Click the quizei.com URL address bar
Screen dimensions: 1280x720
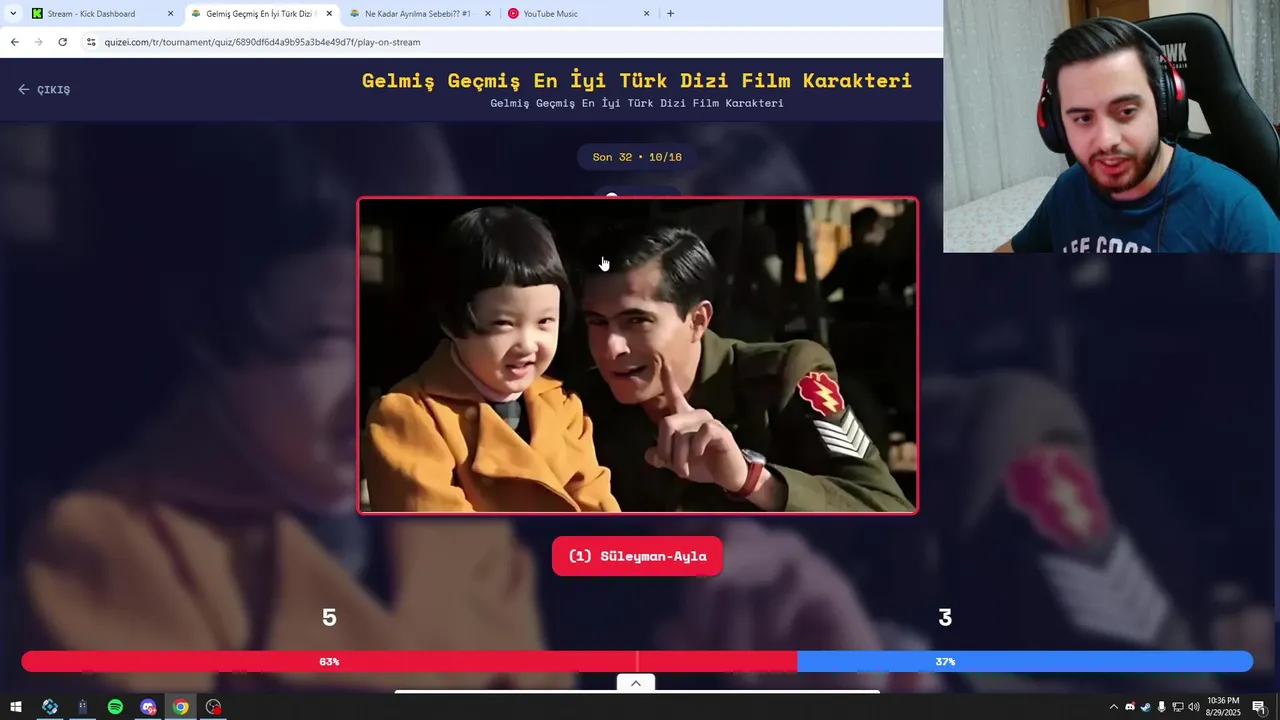(262, 42)
